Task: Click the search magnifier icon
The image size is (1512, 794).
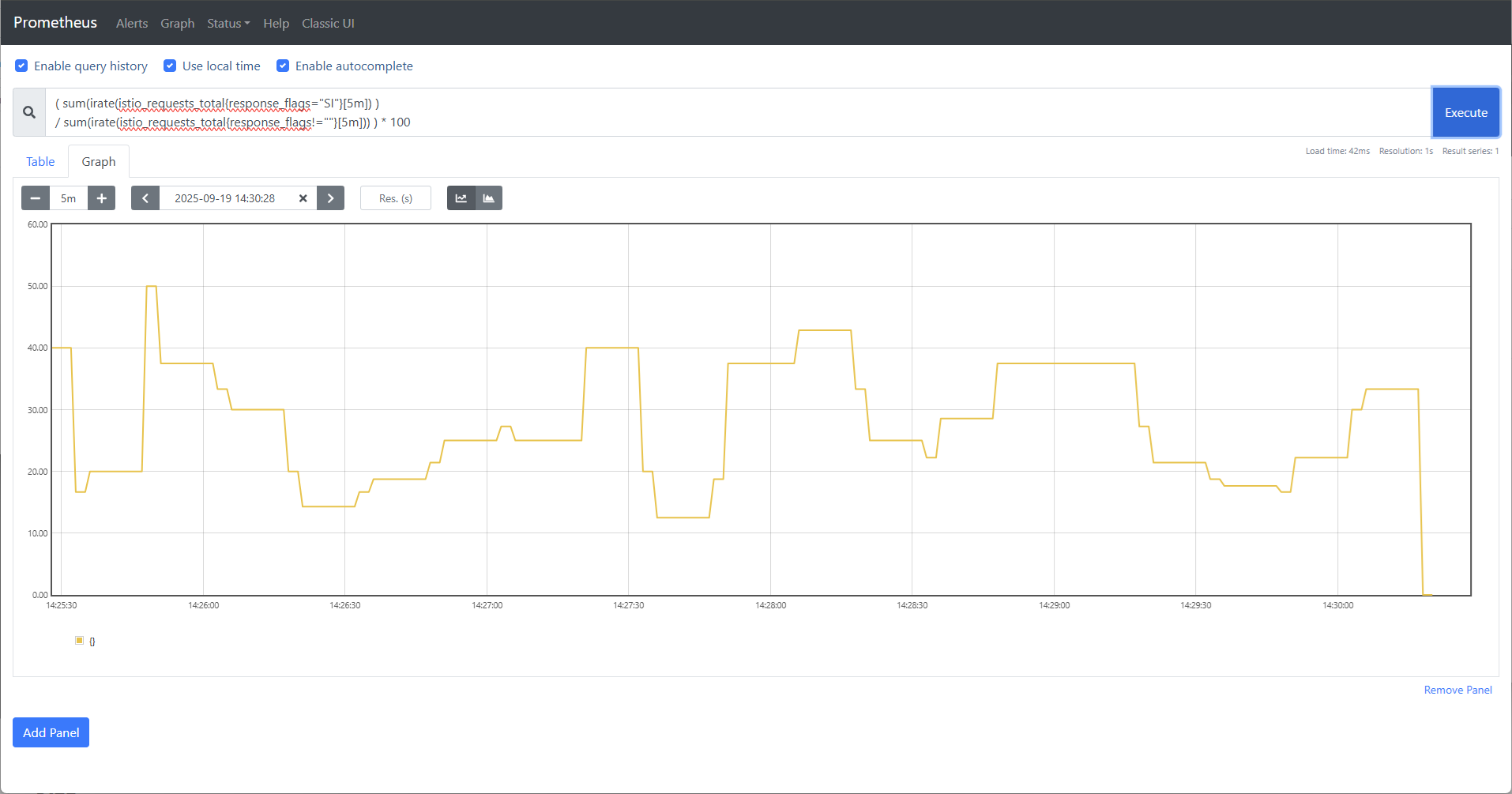Action: 28,111
